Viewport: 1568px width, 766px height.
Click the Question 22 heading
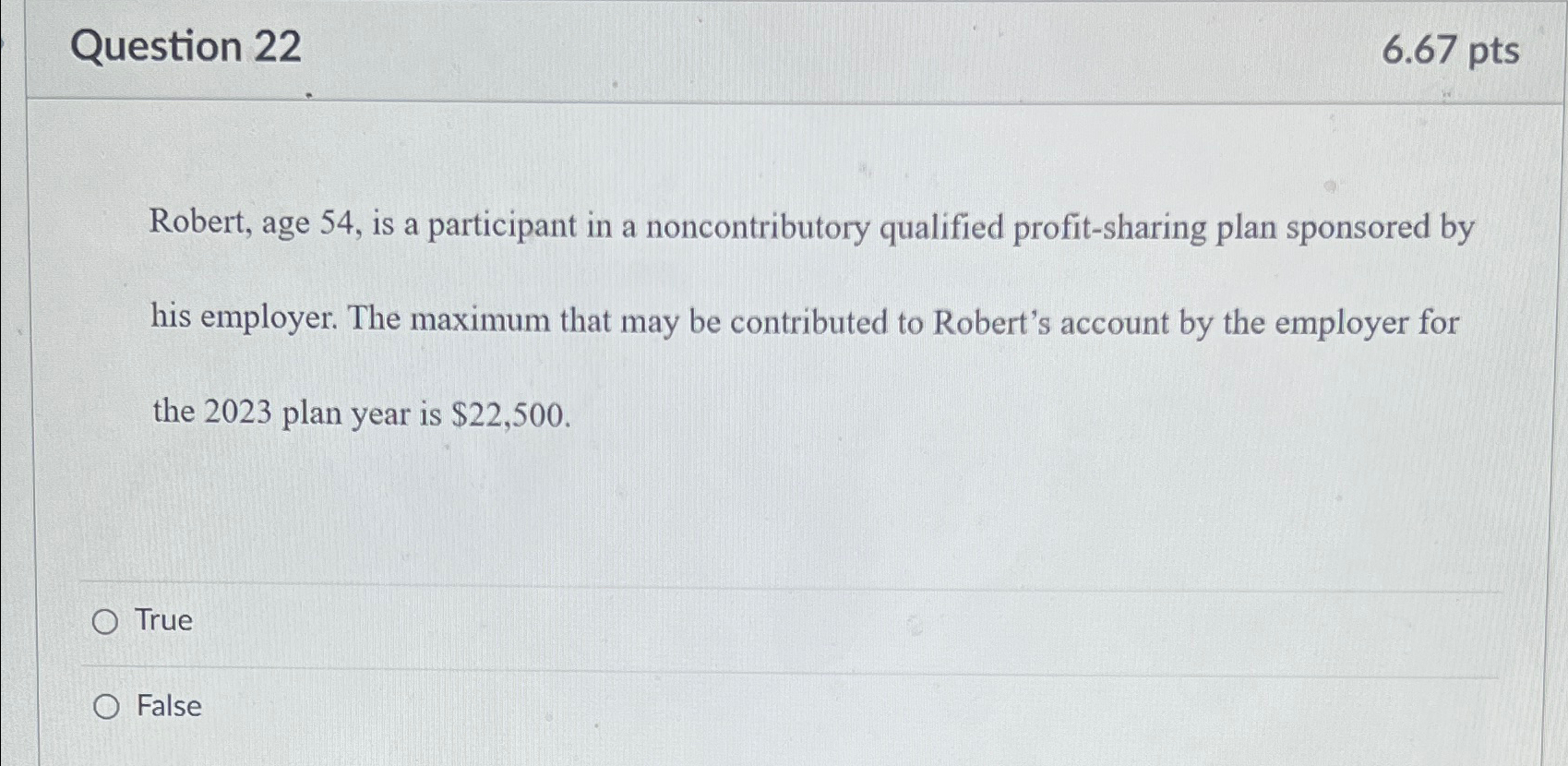point(183,46)
